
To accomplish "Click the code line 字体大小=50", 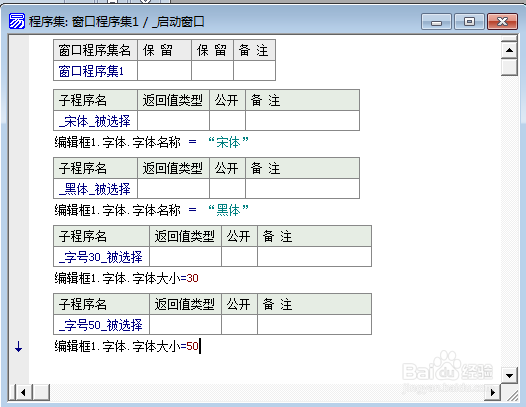I will tap(126, 346).
